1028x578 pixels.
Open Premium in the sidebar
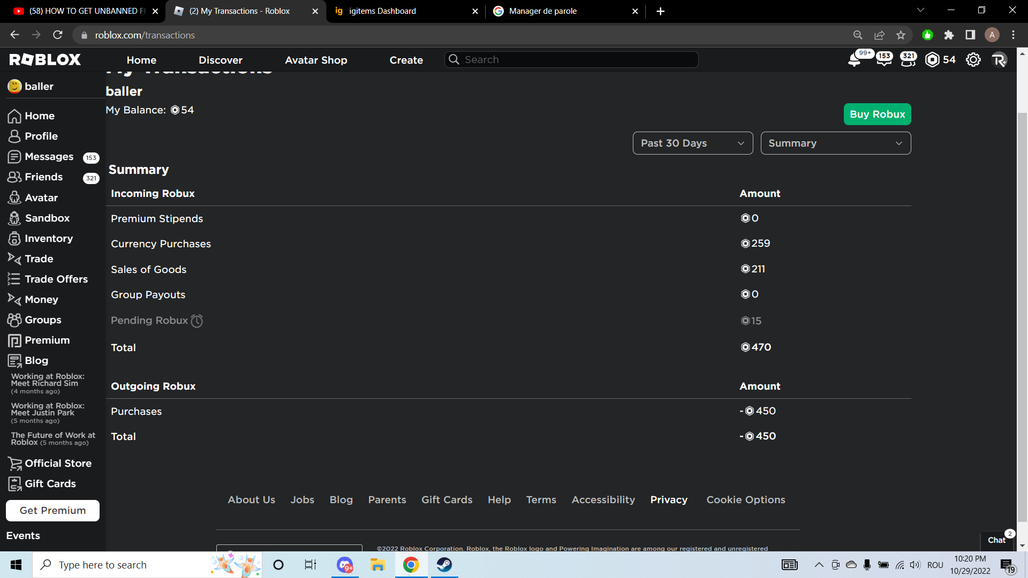47,340
